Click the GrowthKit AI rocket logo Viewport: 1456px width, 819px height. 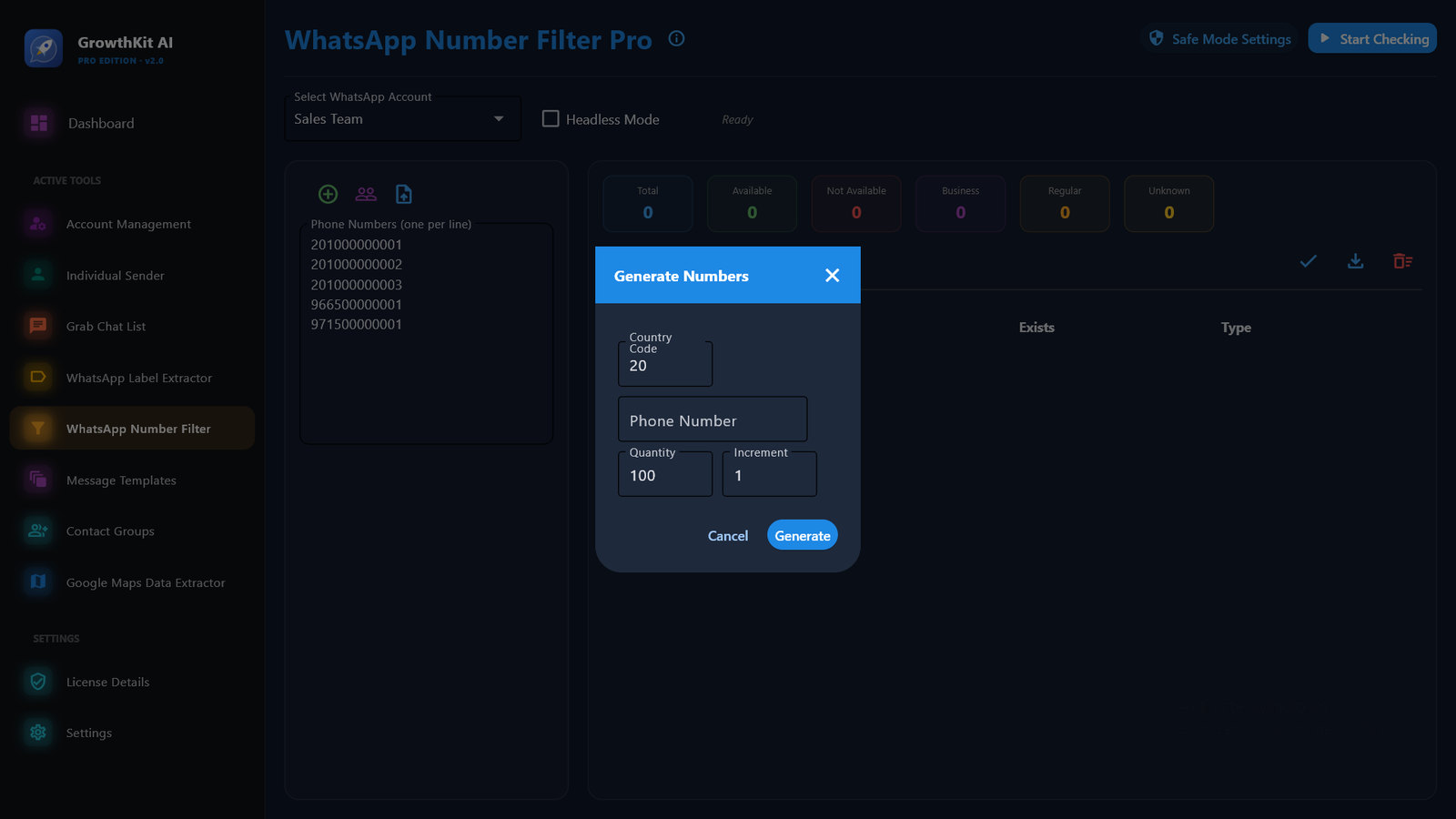point(44,48)
